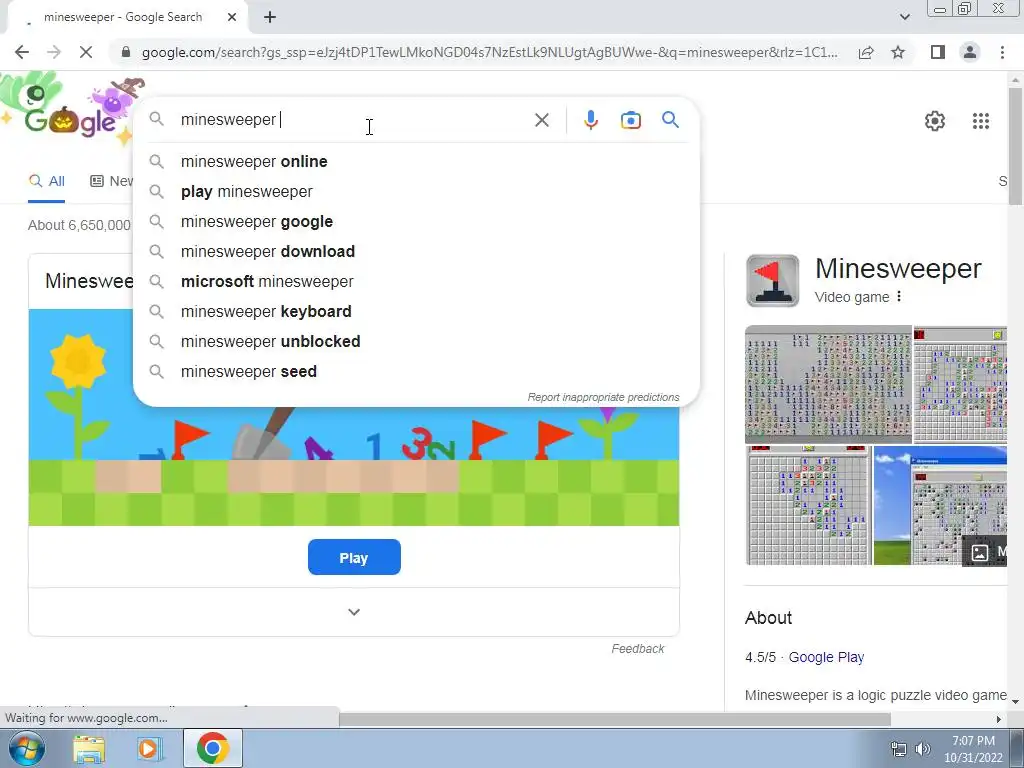The image size is (1024, 768).
Task: Open more options beside Video game
Action: coord(899,296)
